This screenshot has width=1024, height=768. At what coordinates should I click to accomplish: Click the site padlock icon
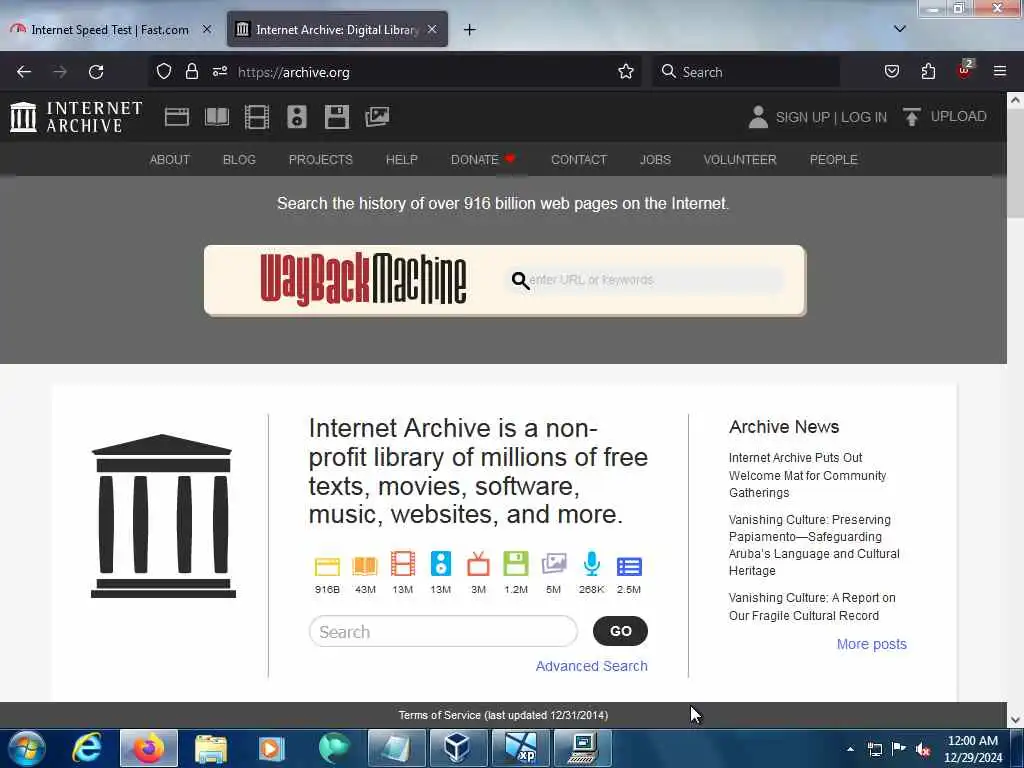pos(191,72)
